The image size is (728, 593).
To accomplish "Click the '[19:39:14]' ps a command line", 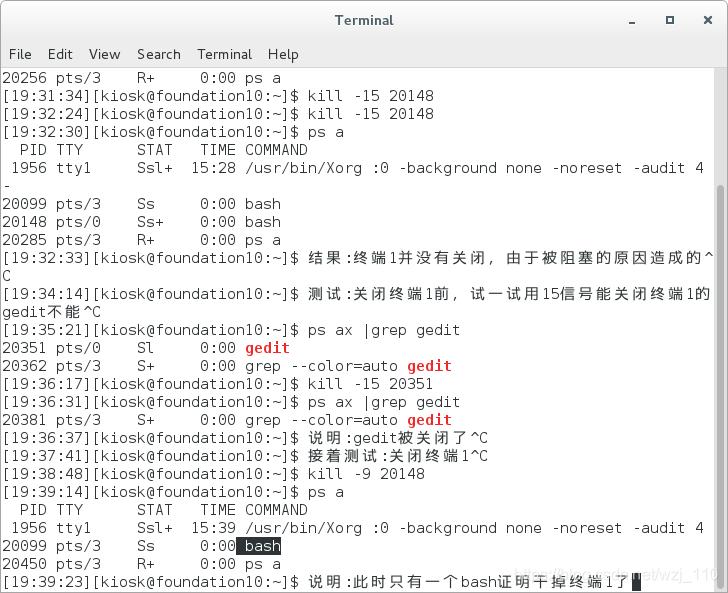I will coord(173,492).
